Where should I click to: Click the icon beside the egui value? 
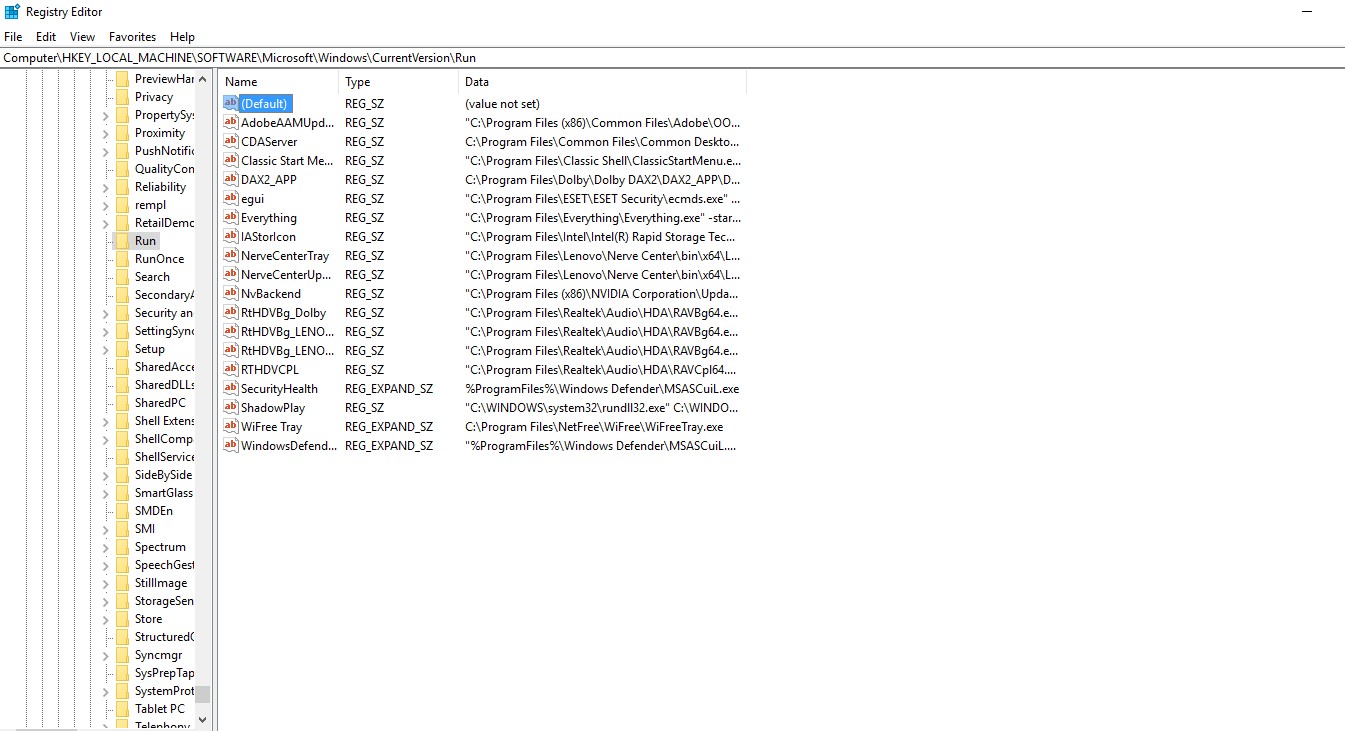[231, 198]
